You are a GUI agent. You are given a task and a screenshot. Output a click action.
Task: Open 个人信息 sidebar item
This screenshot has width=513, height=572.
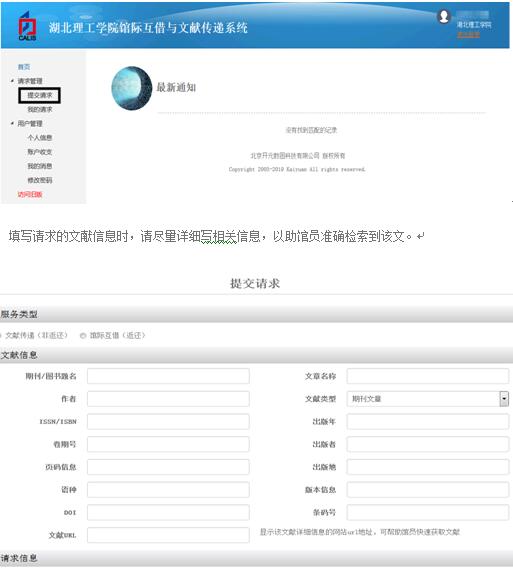pyautogui.click(x=40, y=138)
